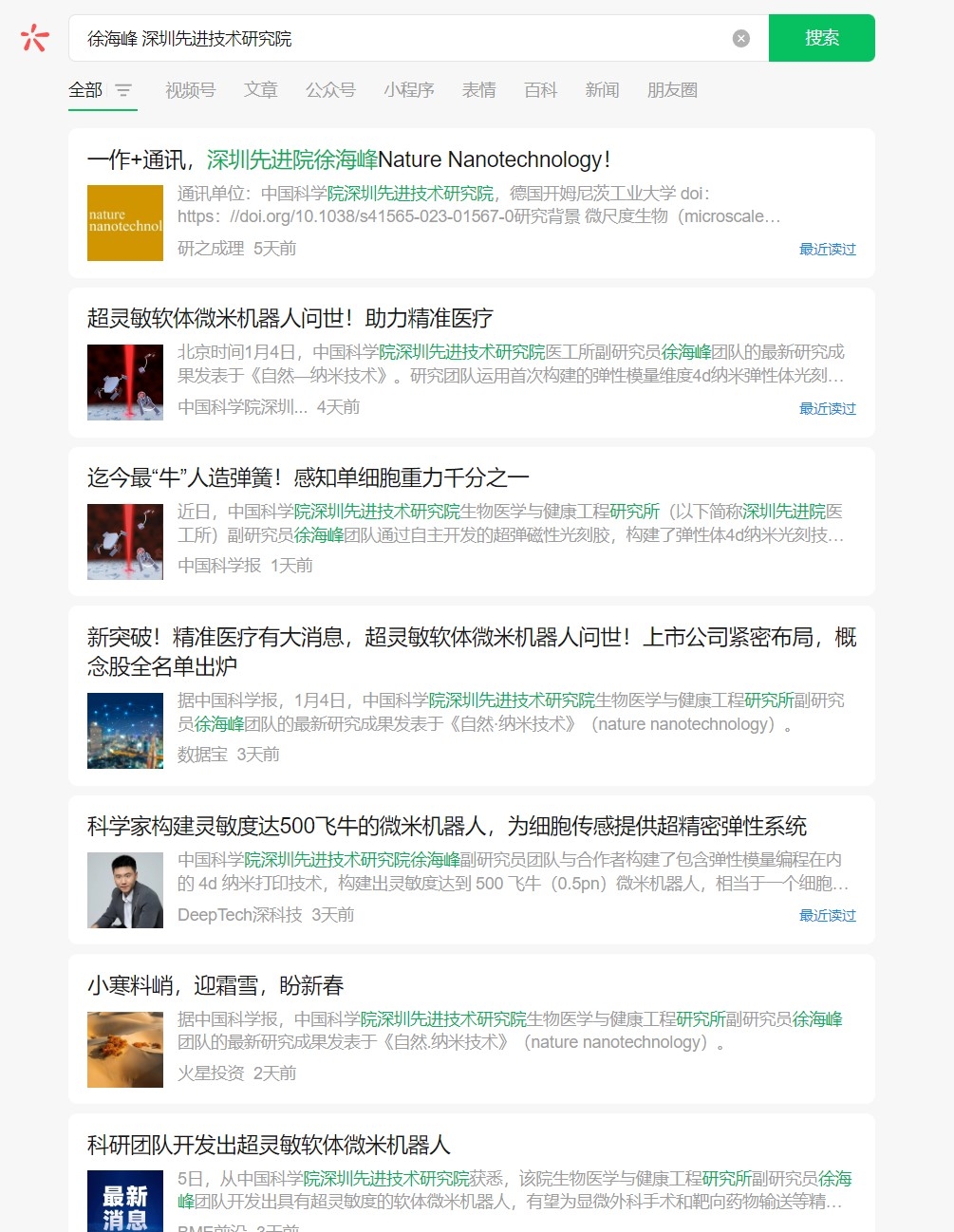The image size is (954, 1232).
Task: Click snippet starting 5日，从中国科学院
Action: 514,1190
